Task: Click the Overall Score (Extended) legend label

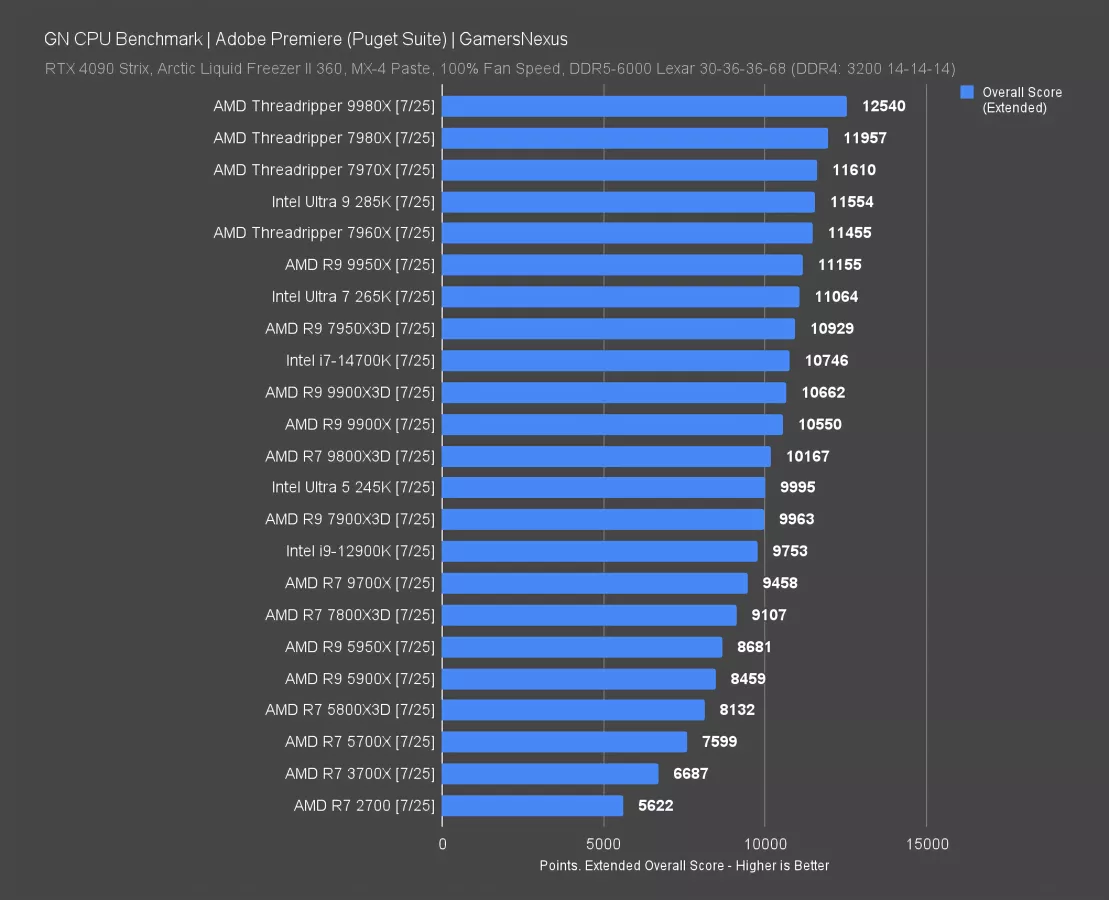Action: 1021,100
